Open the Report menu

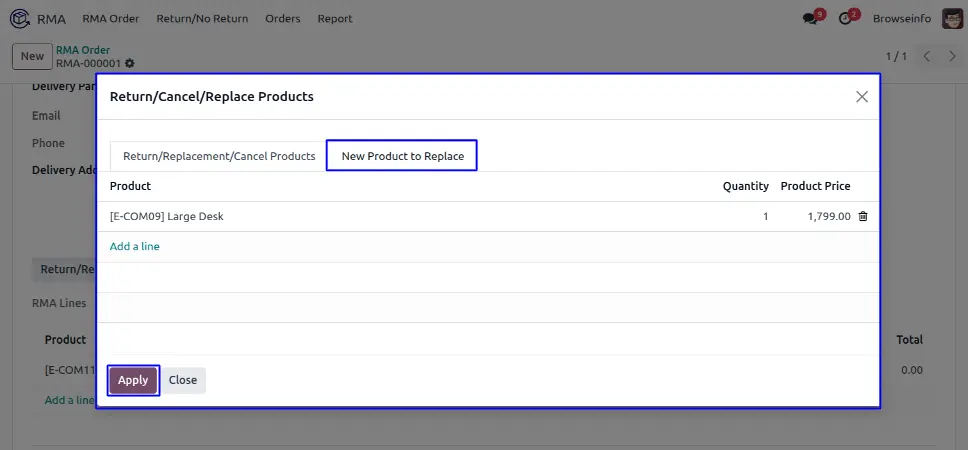[x=335, y=18]
